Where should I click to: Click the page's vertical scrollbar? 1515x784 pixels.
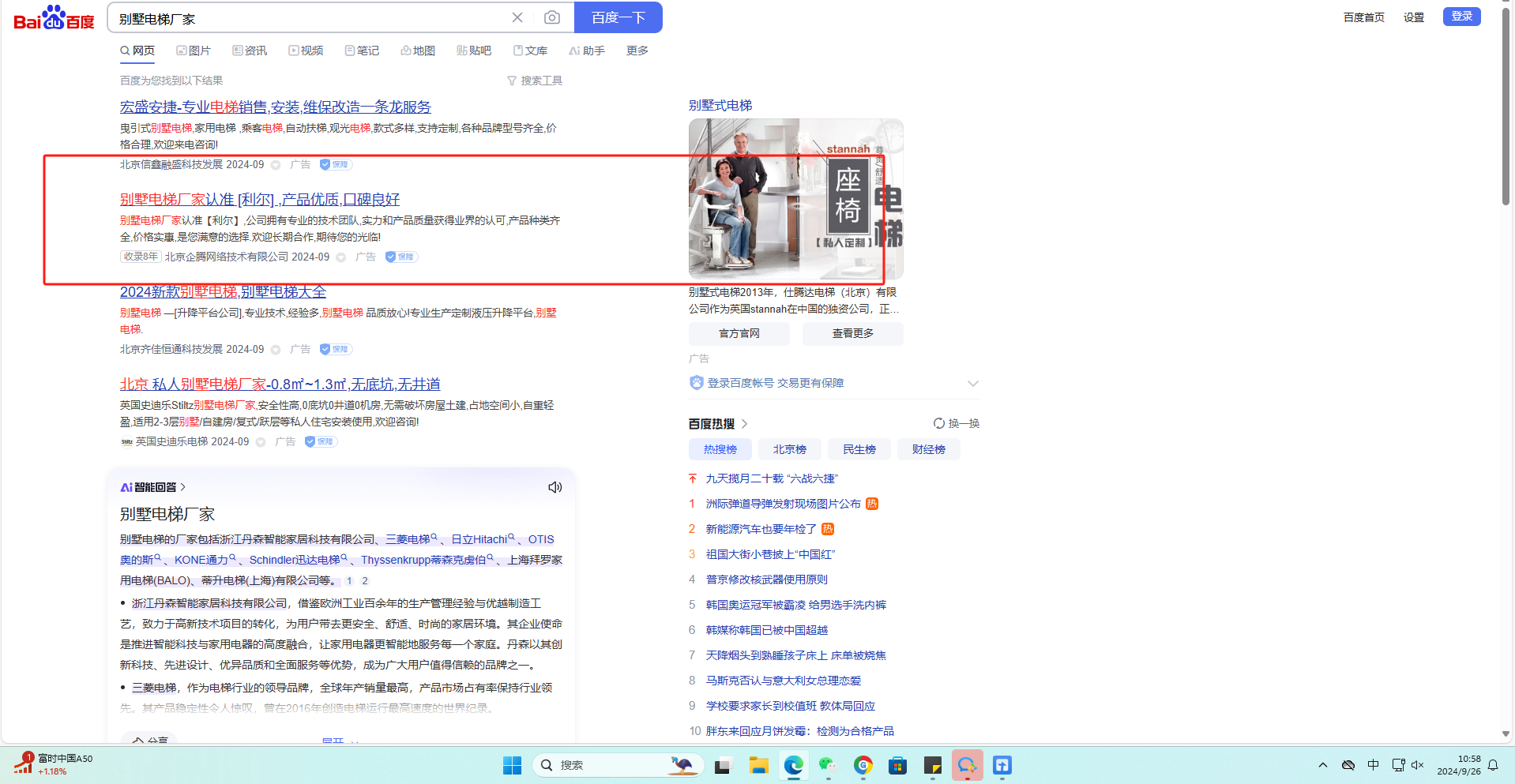(x=1506, y=107)
